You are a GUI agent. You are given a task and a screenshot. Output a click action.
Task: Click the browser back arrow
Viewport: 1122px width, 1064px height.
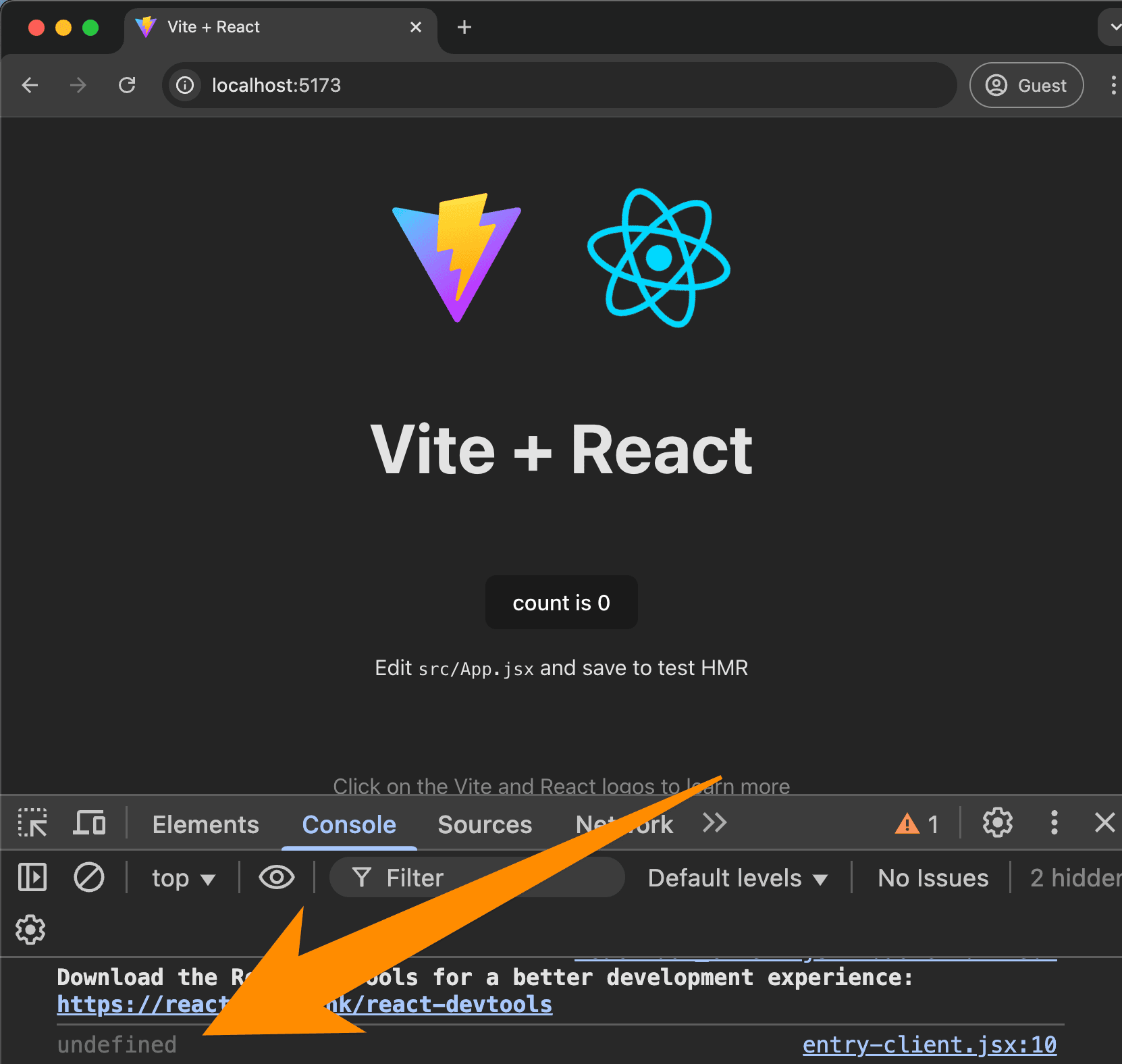coord(30,85)
